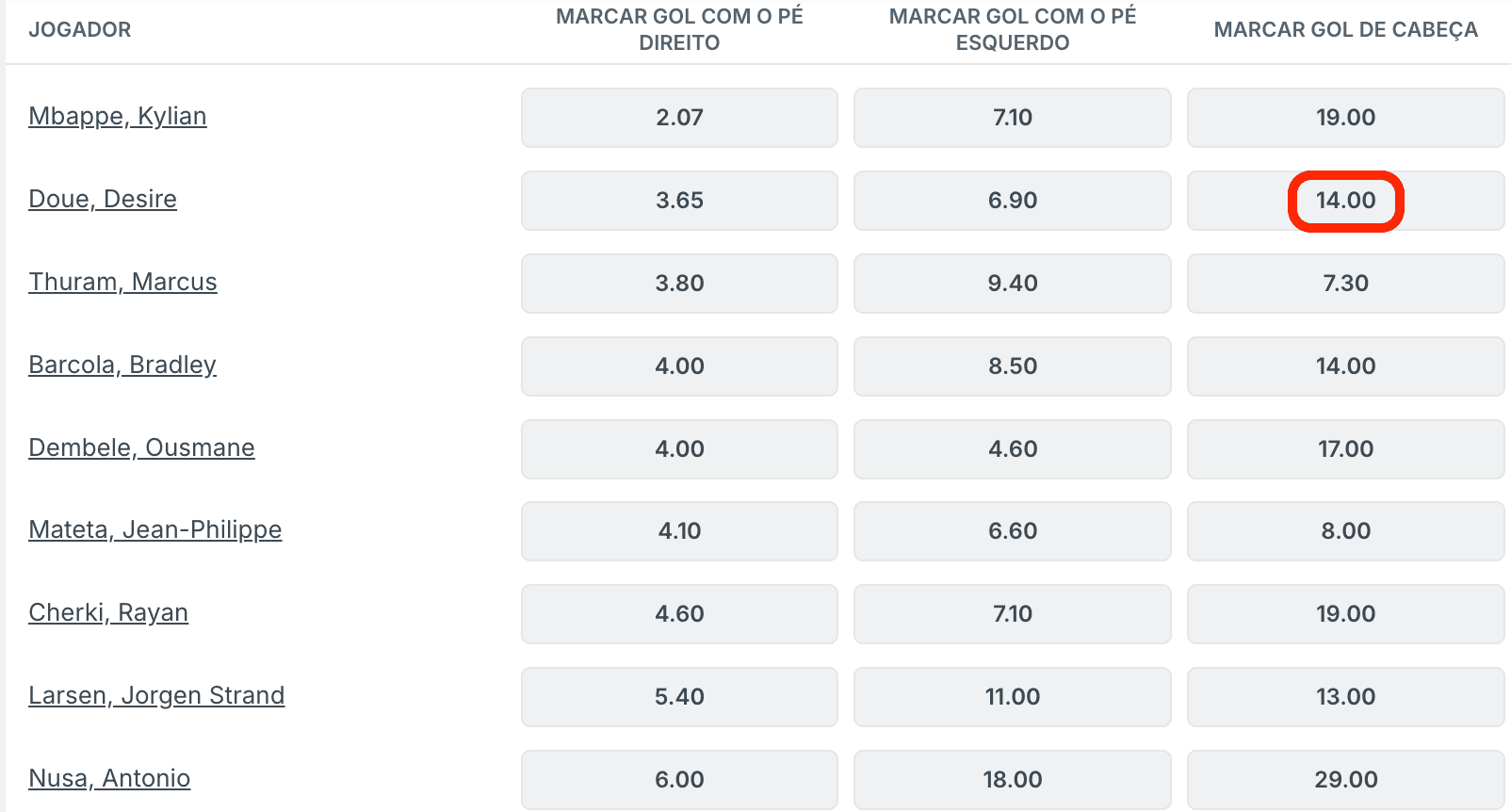This screenshot has width=1511, height=812.
Task: Open Thuram, Marcus player link
Action: tap(122, 283)
